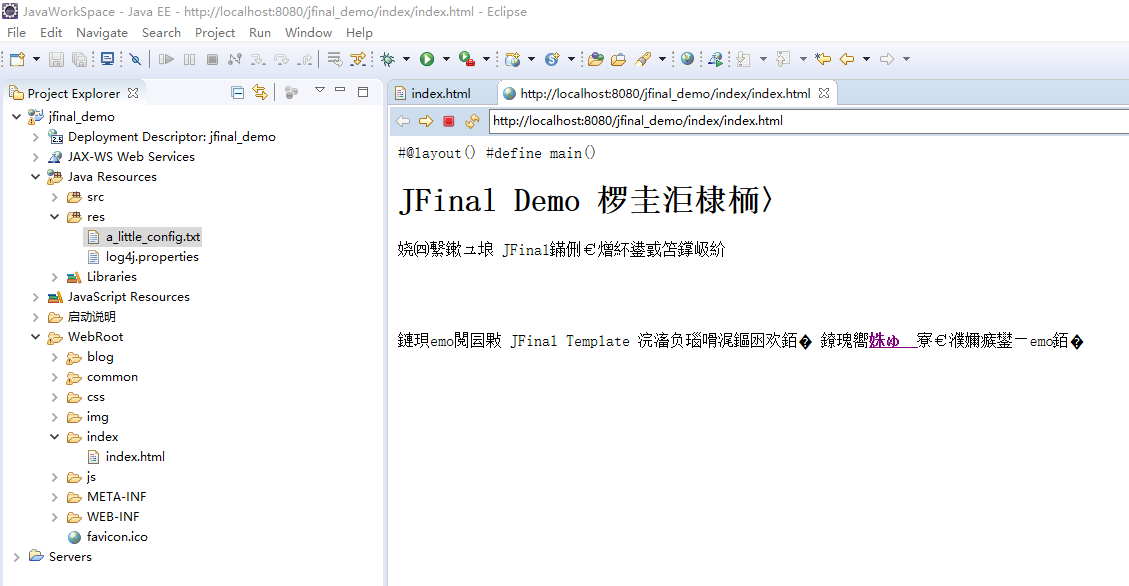The width and height of the screenshot is (1129, 586).
Task: Open the Back history dropdown arrow
Action: 866,59
